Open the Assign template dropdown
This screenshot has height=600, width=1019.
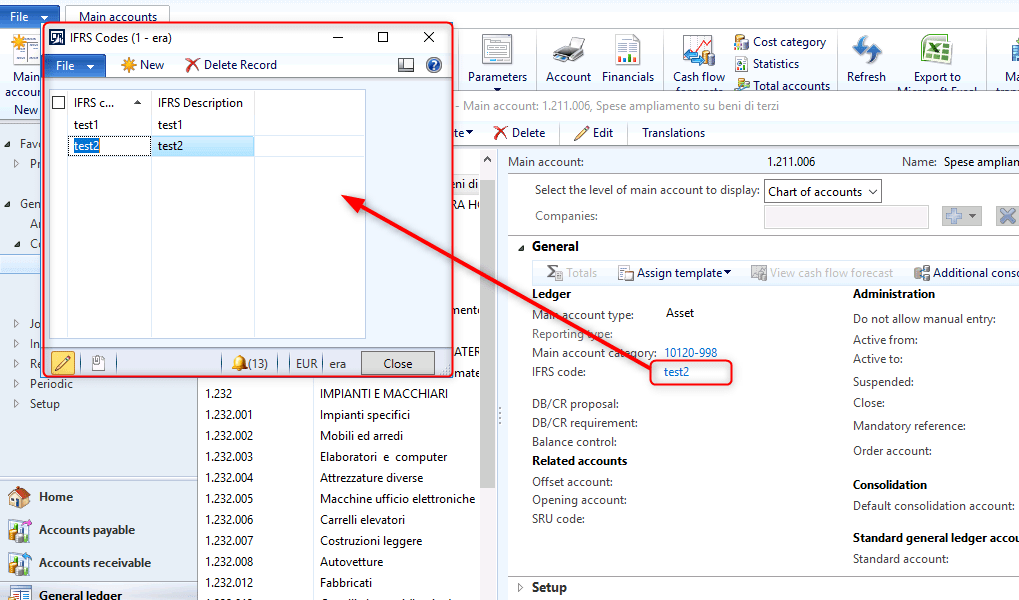675,273
